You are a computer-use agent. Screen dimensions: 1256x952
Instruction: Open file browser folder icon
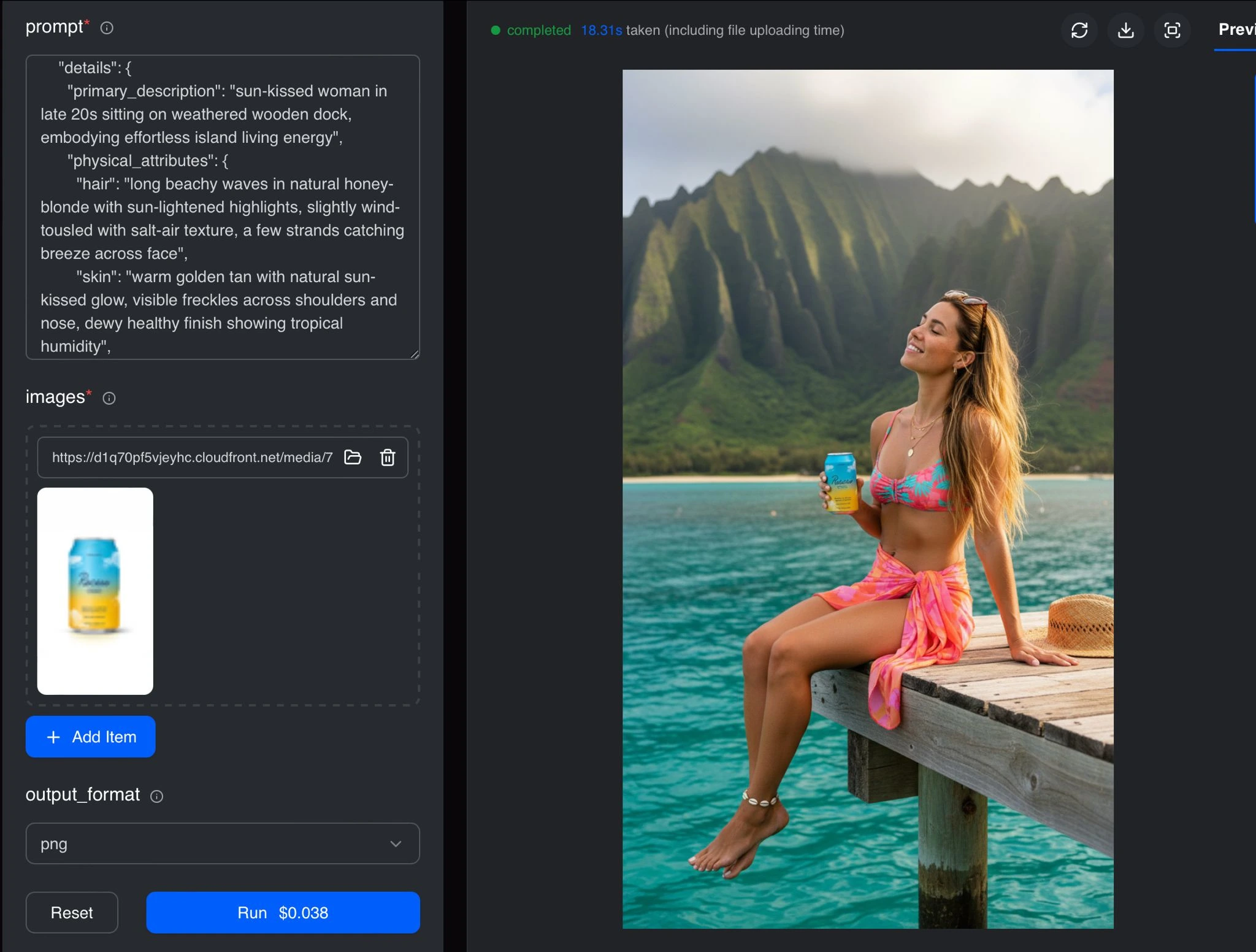click(x=353, y=458)
